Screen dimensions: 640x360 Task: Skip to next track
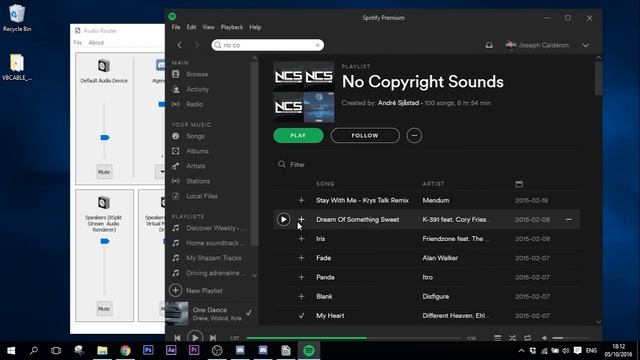click(x=213, y=338)
